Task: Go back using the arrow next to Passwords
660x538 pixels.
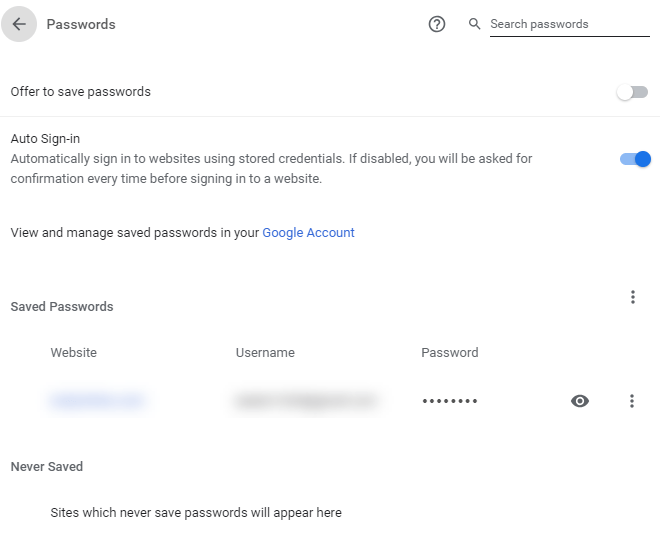Action: tap(19, 24)
